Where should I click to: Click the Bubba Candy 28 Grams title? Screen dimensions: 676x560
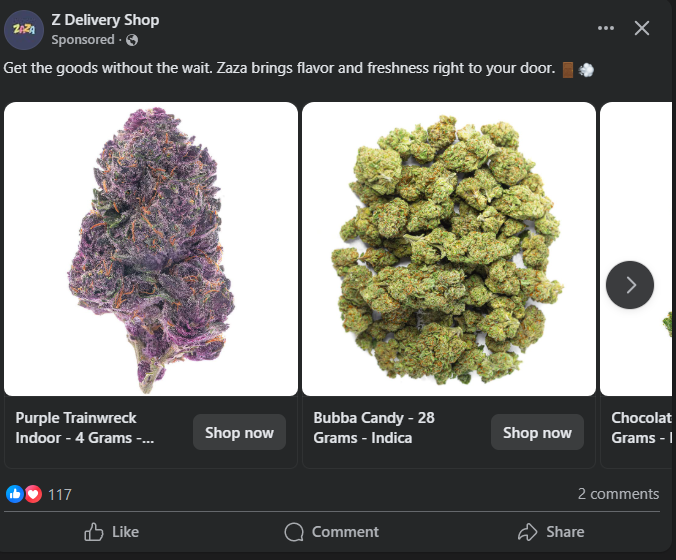[x=374, y=428]
